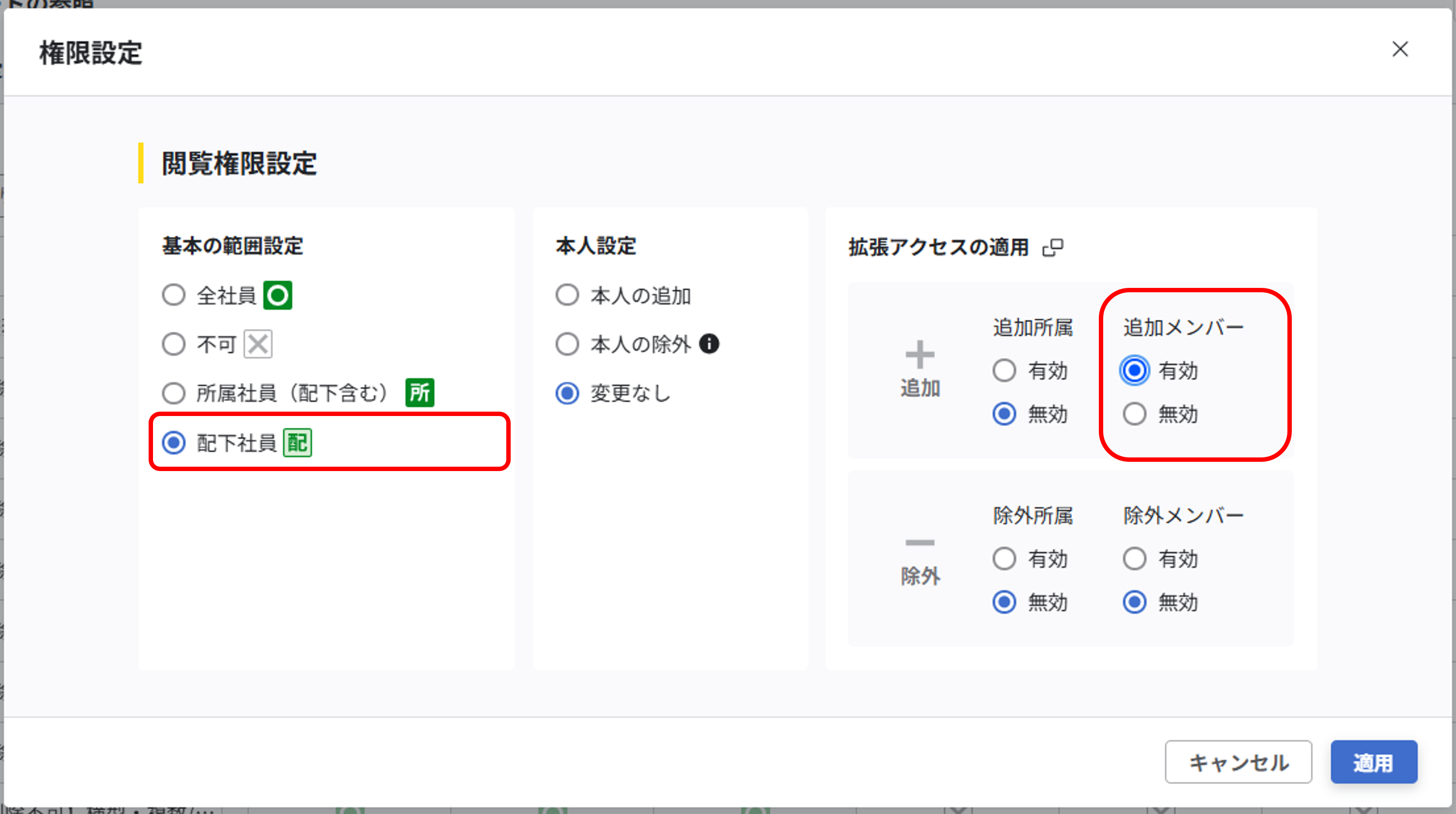Select the 全社員 radio button
This screenshot has width=1456, height=814.
tap(173, 295)
